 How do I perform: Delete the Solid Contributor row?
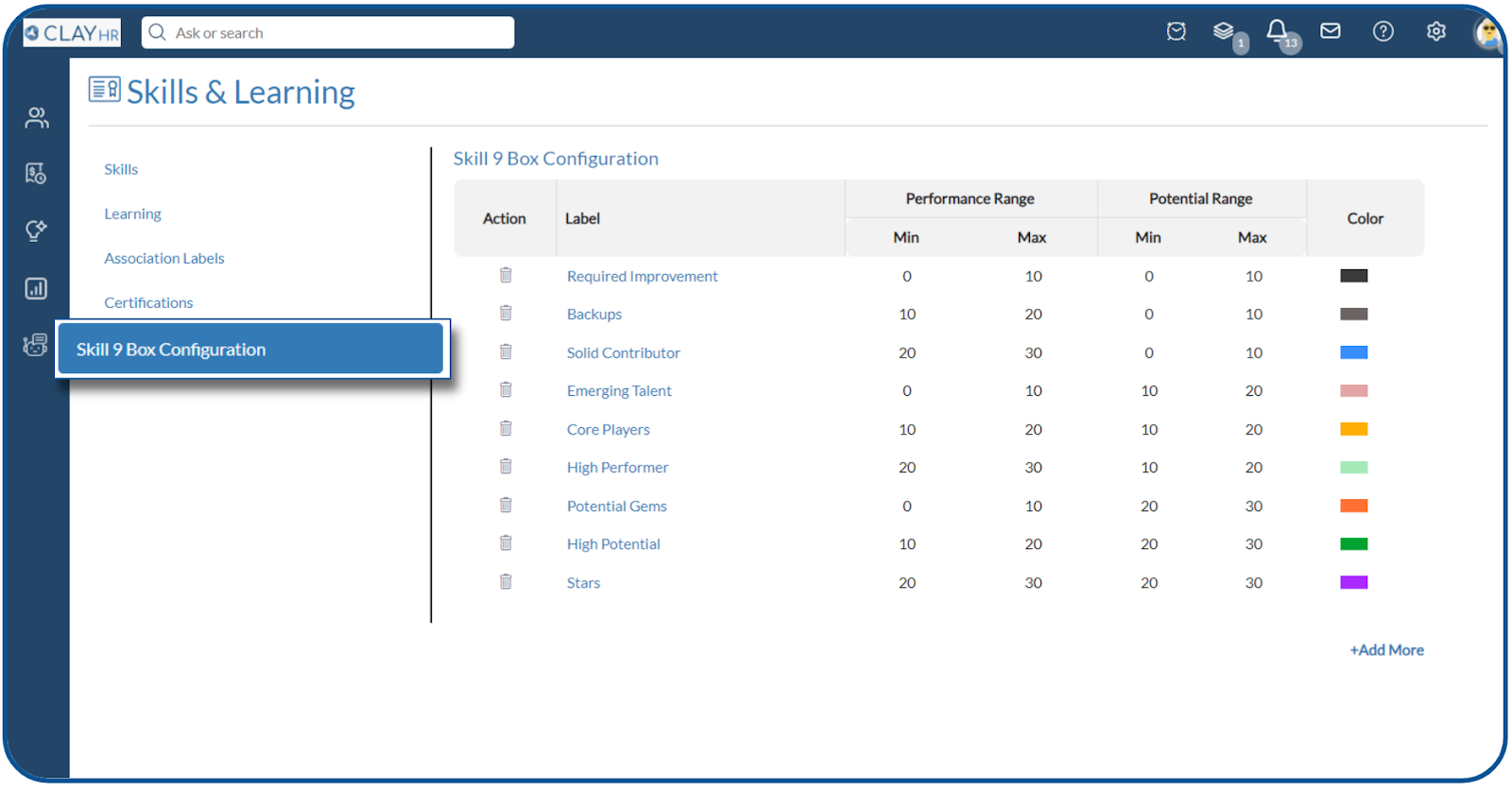point(506,352)
